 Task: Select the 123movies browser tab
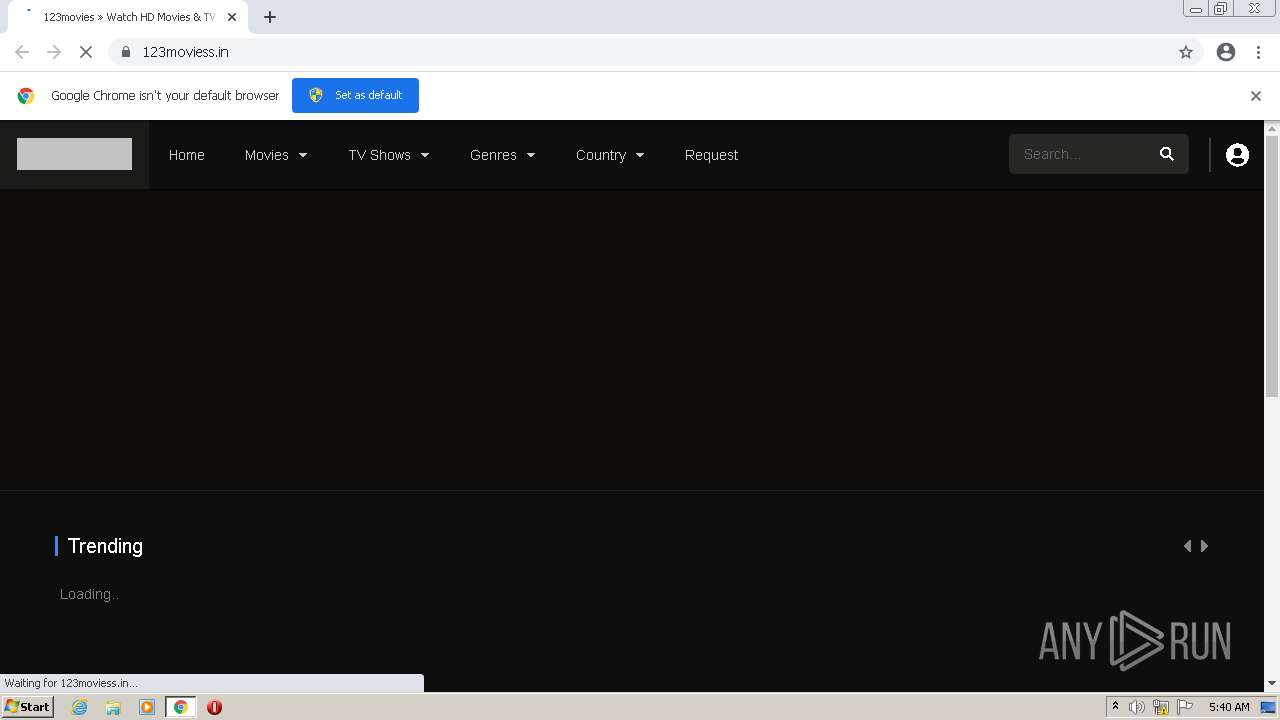coord(128,17)
